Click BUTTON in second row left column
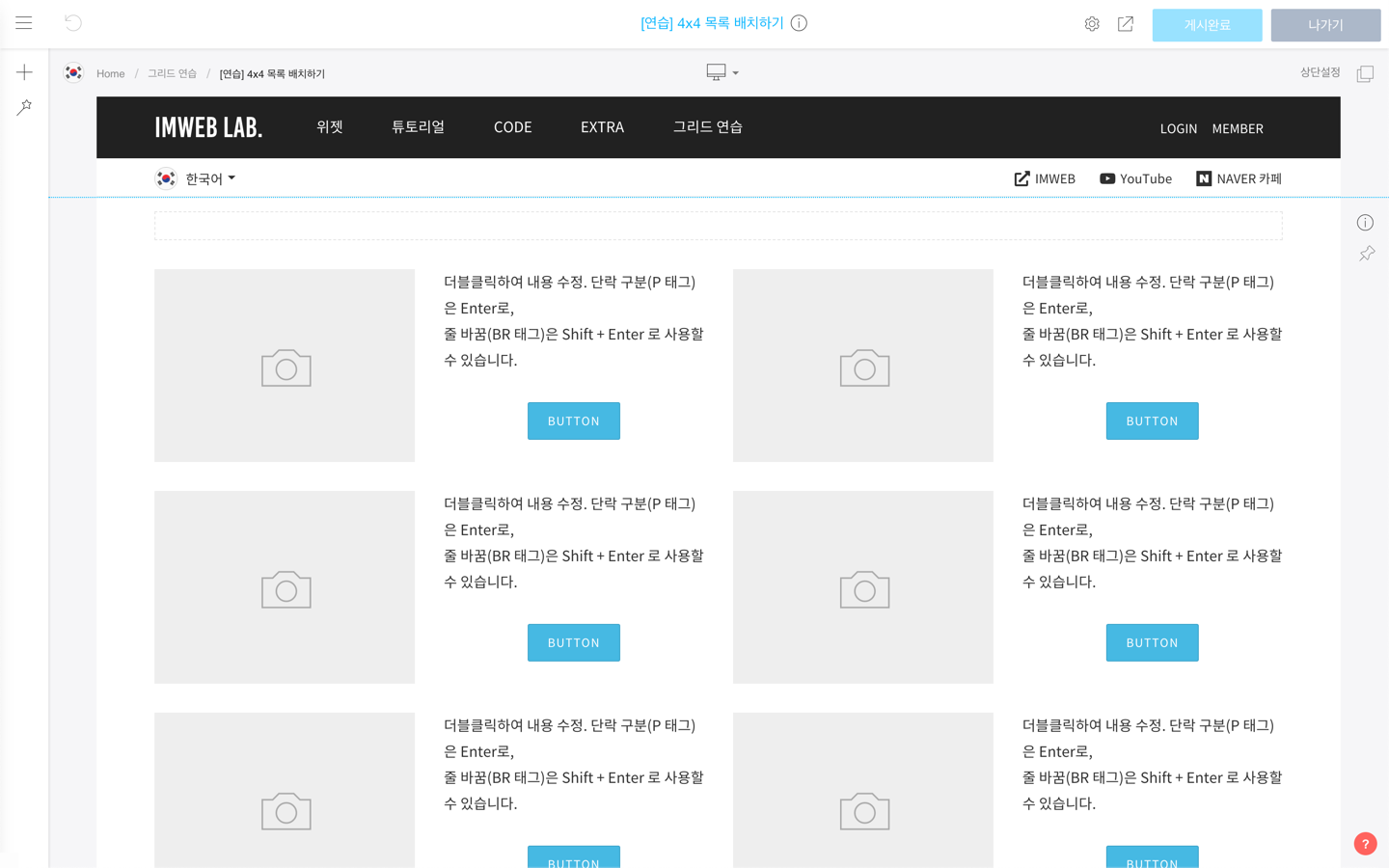The width and height of the screenshot is (1389, 868). pyautogui.click(x=574, y=642)
